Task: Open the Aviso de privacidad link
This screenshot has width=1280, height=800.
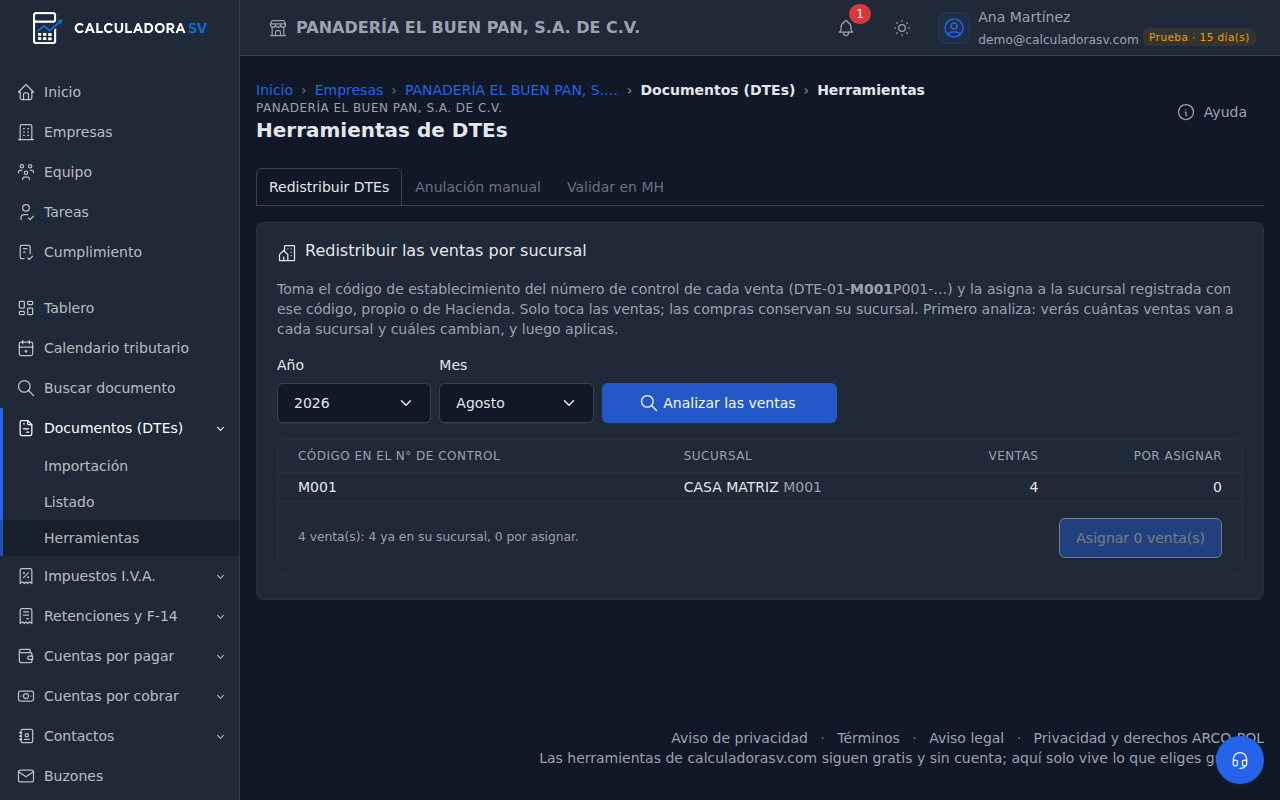Action: pyautogui.click(x=739, y=738)
